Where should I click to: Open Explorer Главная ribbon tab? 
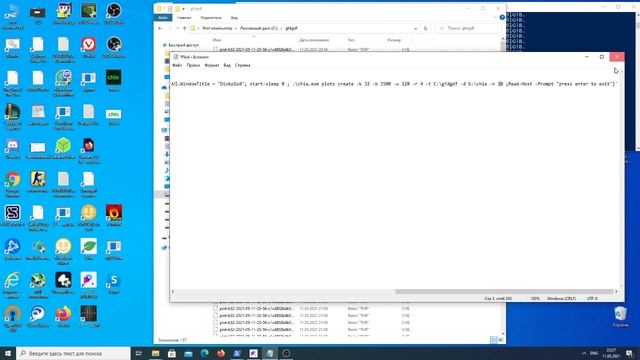pos(184,18)
